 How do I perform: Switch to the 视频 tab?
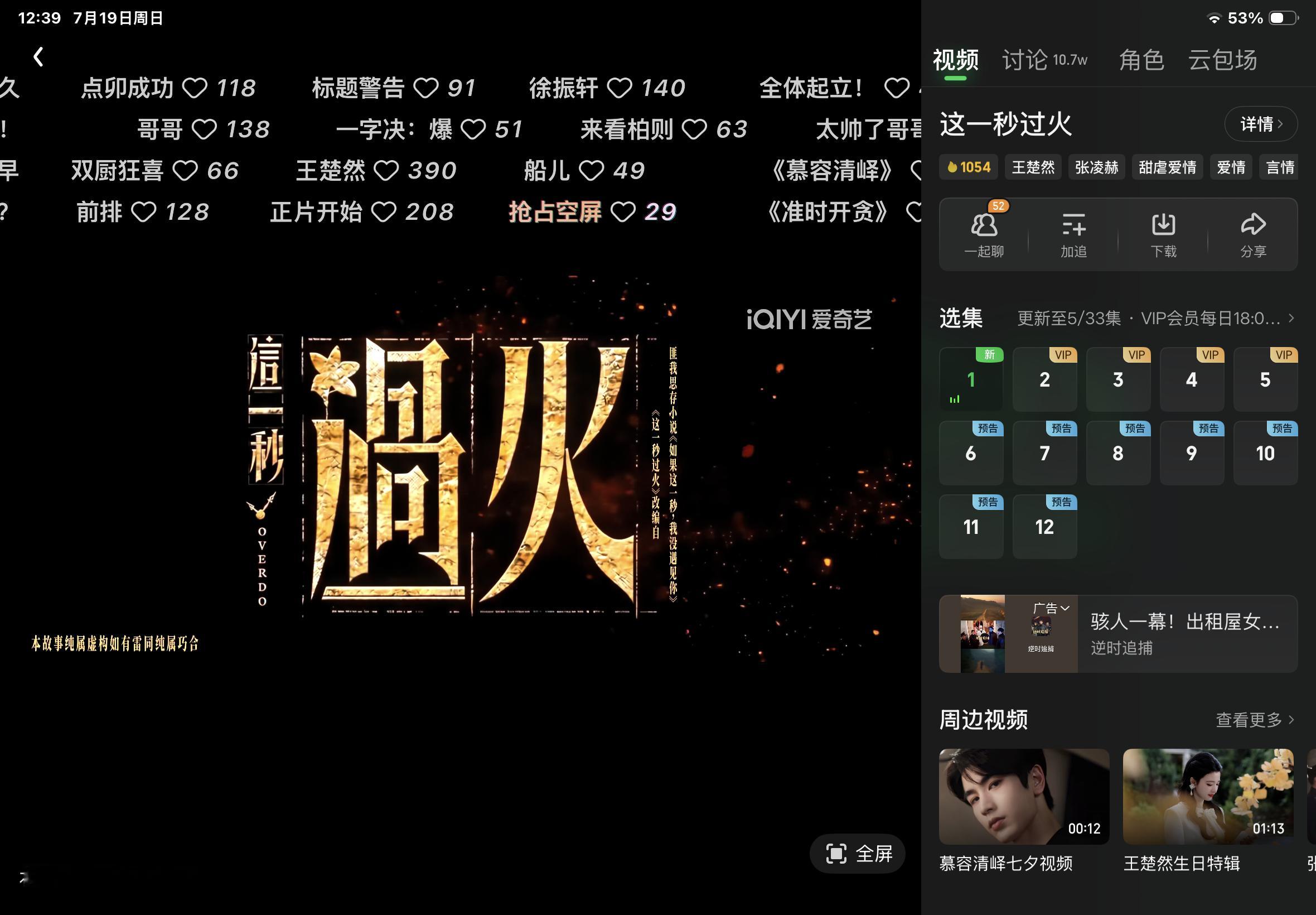[x=955, y=60]
